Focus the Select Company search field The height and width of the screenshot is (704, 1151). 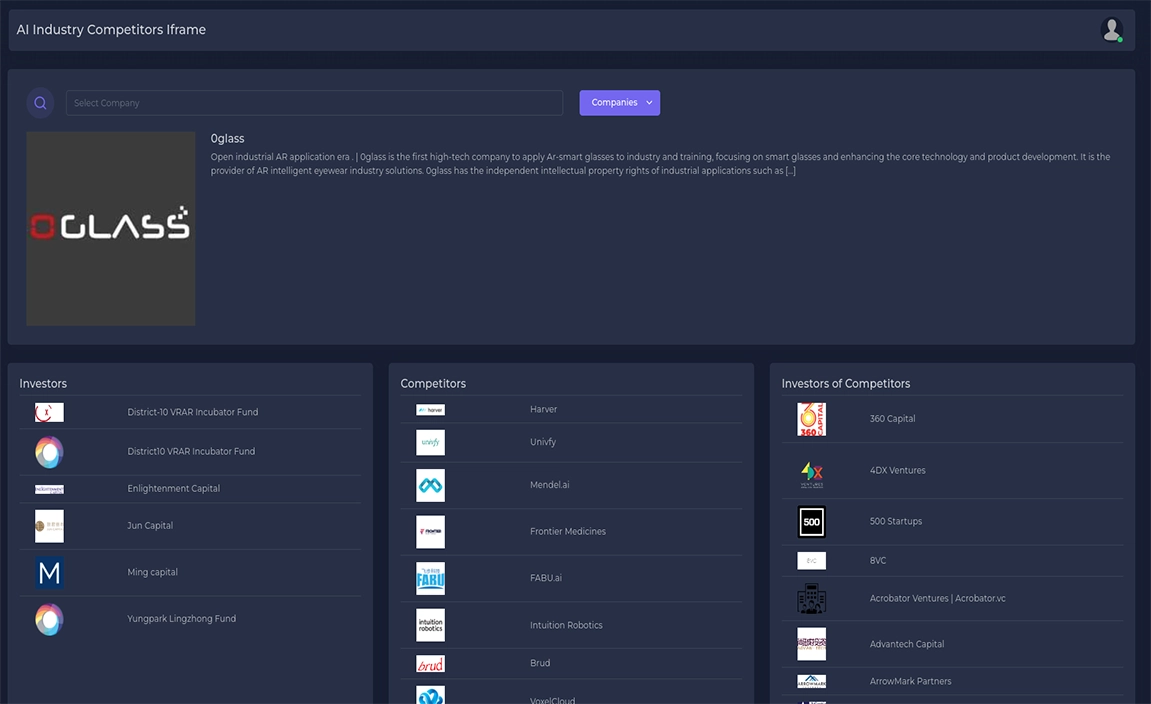(314, 103)
